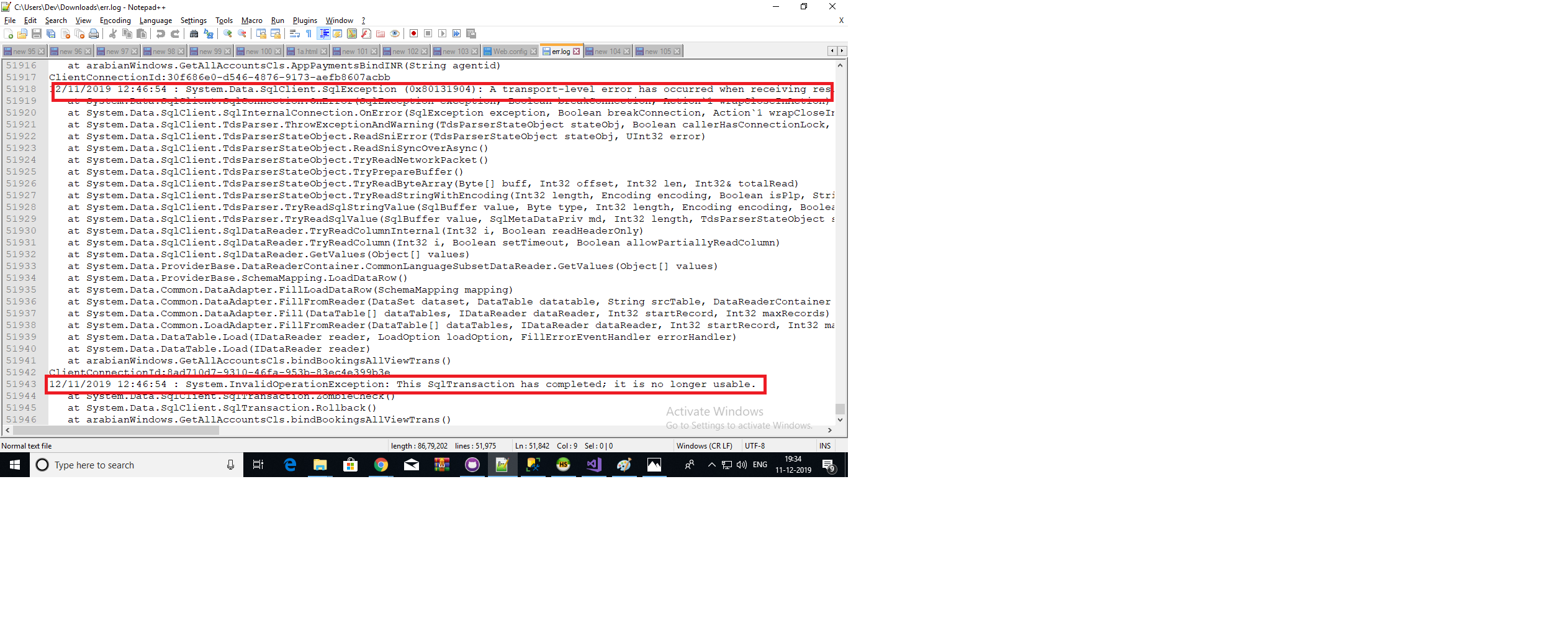Image resolution: width=1568 pixels, height=620 pixels.
Task: Open the Encoding menu
Action: click(115, 21)
